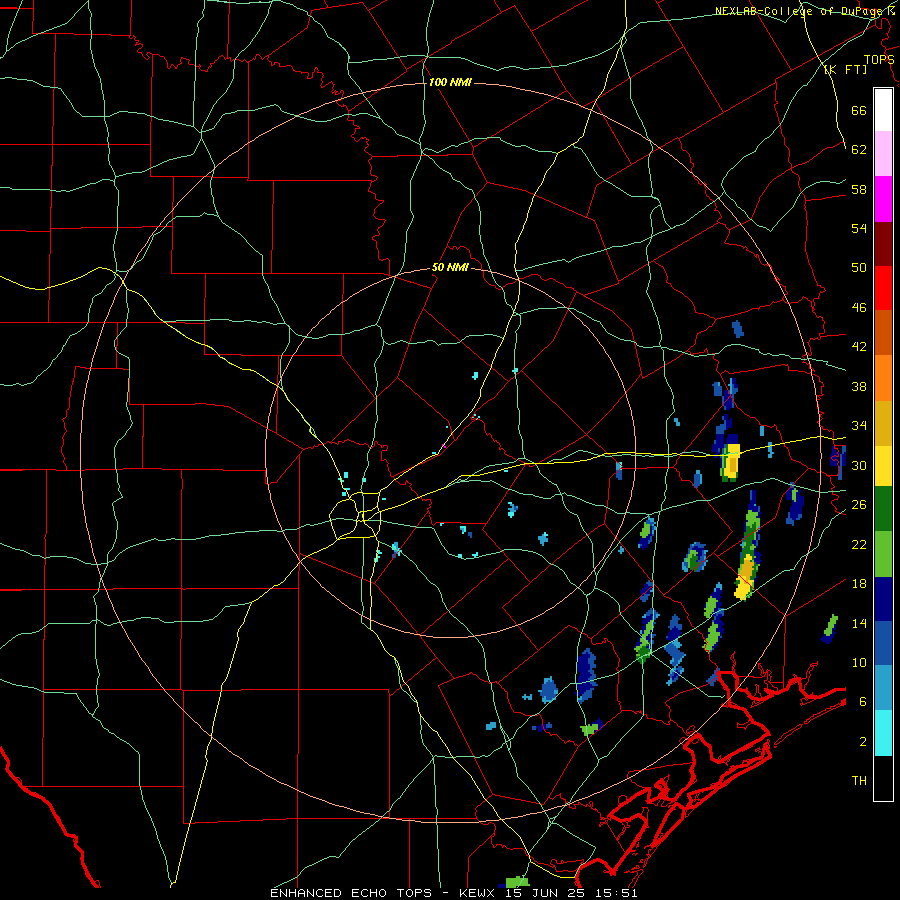Screen dimensions: 900x900
Task: Pick the magenta legend color block
Action: tap(883, 199)
